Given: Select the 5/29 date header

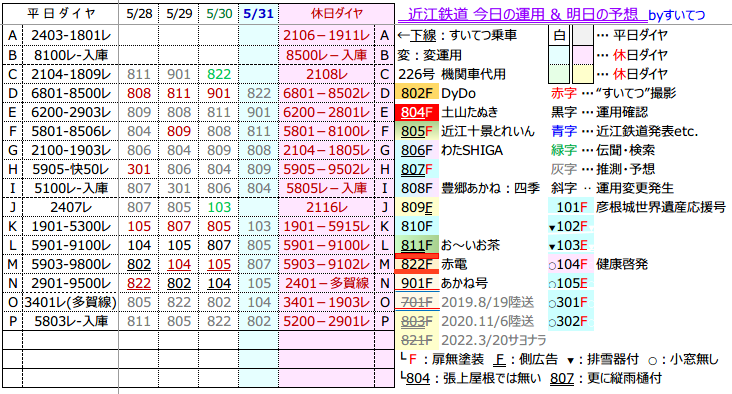Looking at the screenshot, I should [179, 14].
